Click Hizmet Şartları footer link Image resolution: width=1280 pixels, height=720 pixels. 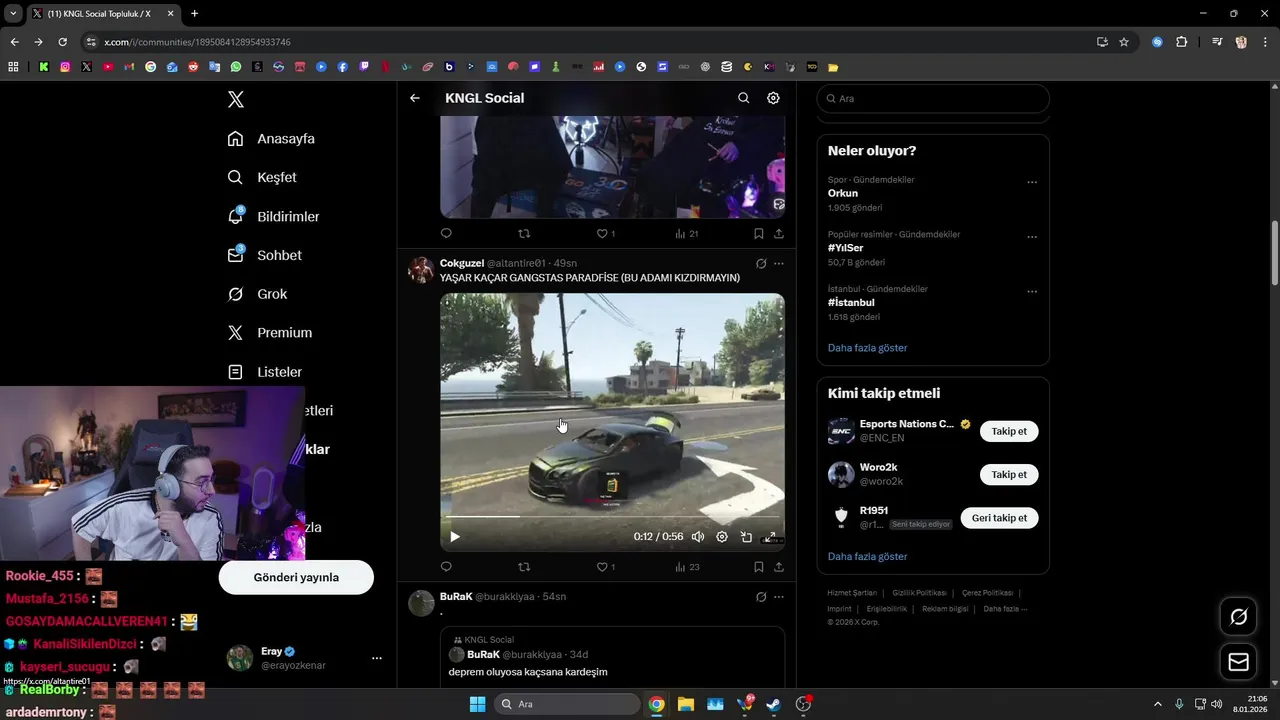coord(852,593)
